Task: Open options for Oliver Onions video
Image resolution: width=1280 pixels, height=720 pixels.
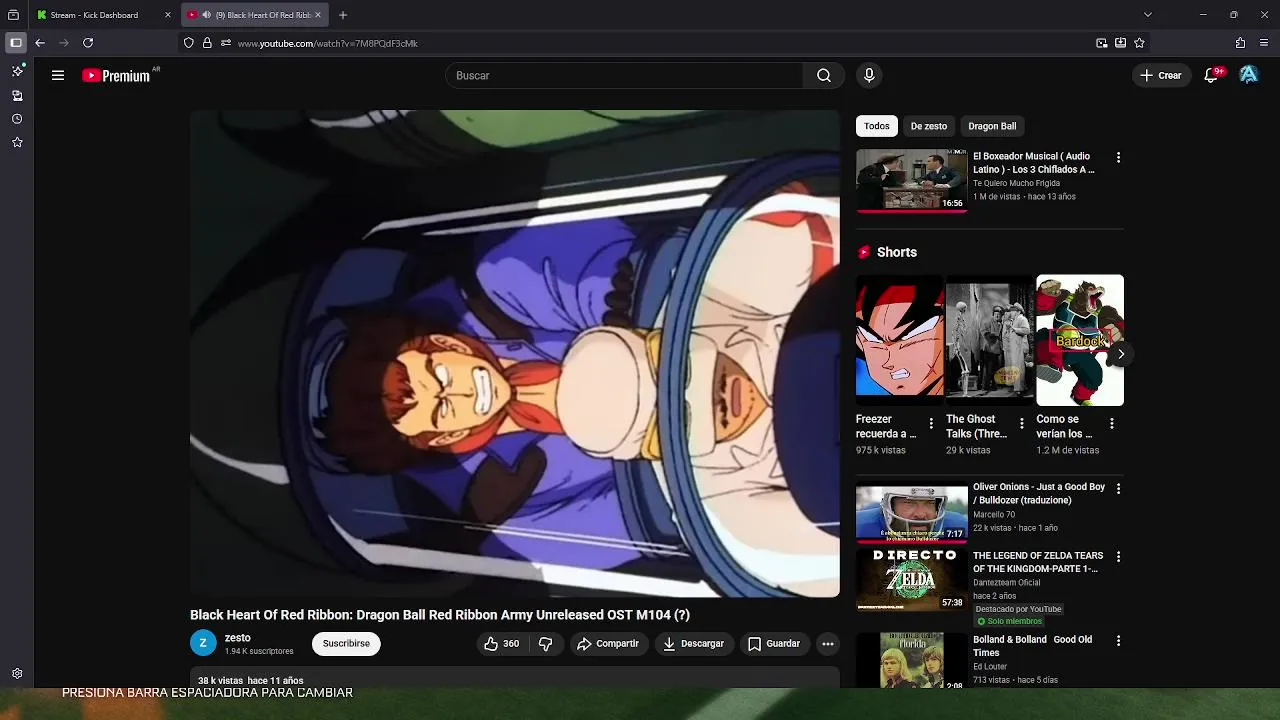Action: (1118, 489)
